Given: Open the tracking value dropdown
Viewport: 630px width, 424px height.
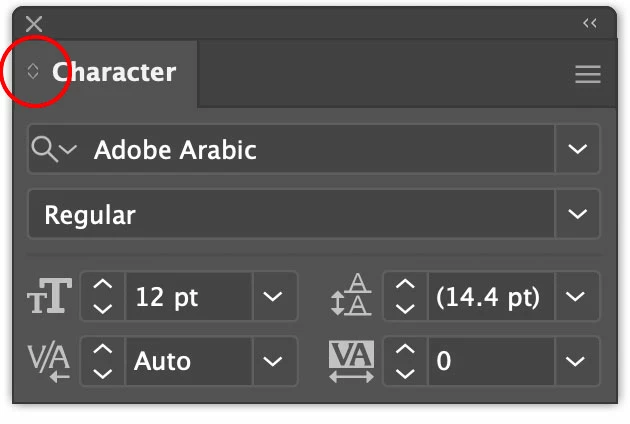Looking at the screenshot, I should tap(575, 360).
